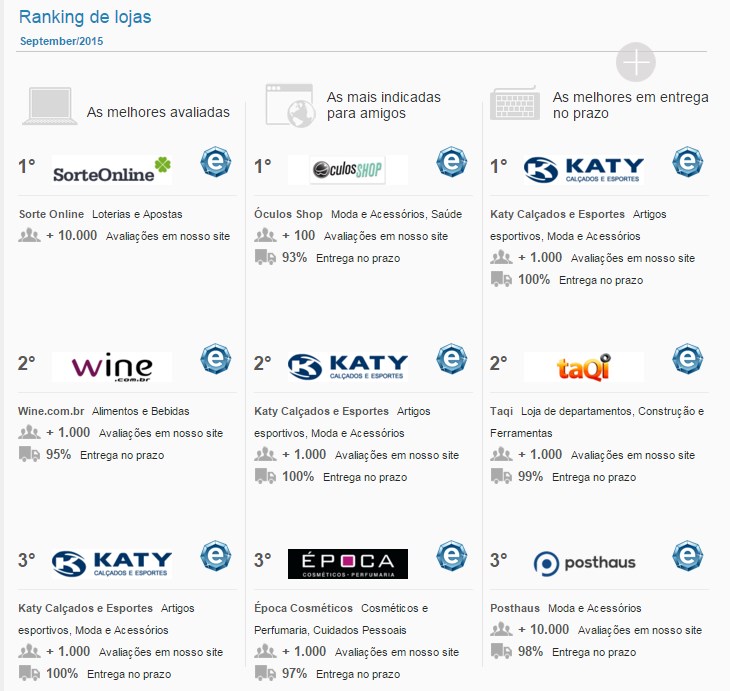Click the browser globe icon for recommended stores

[x=290, y=106]
